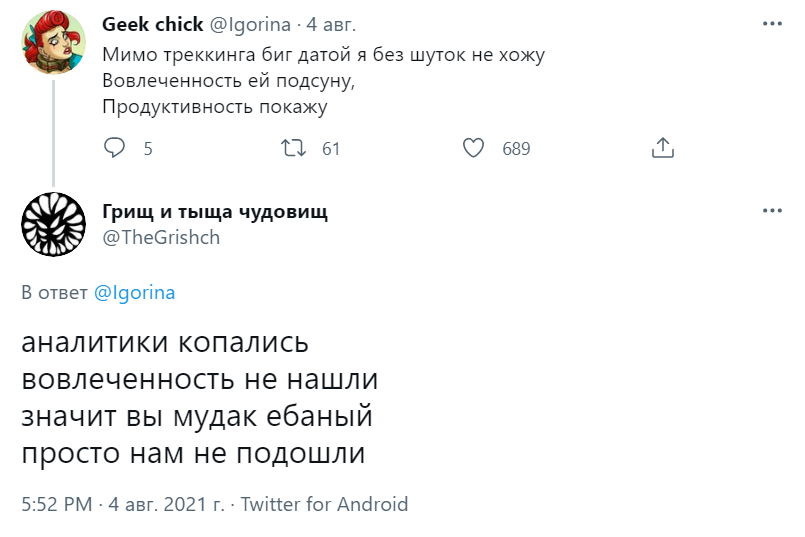
Task: Click the reply icon under Geek chick's tweet
Action: [x=116, y=149]
